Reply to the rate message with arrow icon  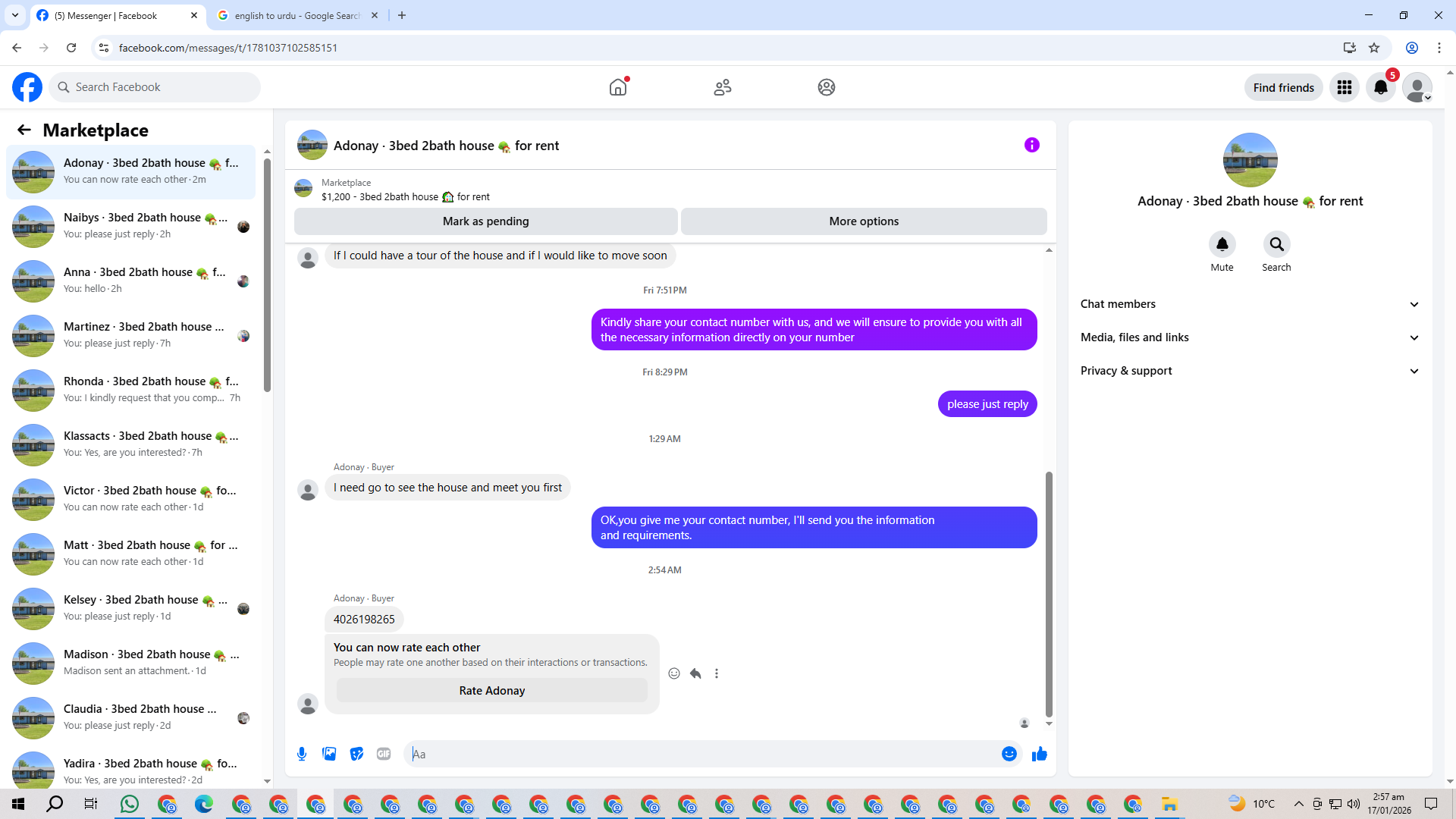click(x=695, y=673)
